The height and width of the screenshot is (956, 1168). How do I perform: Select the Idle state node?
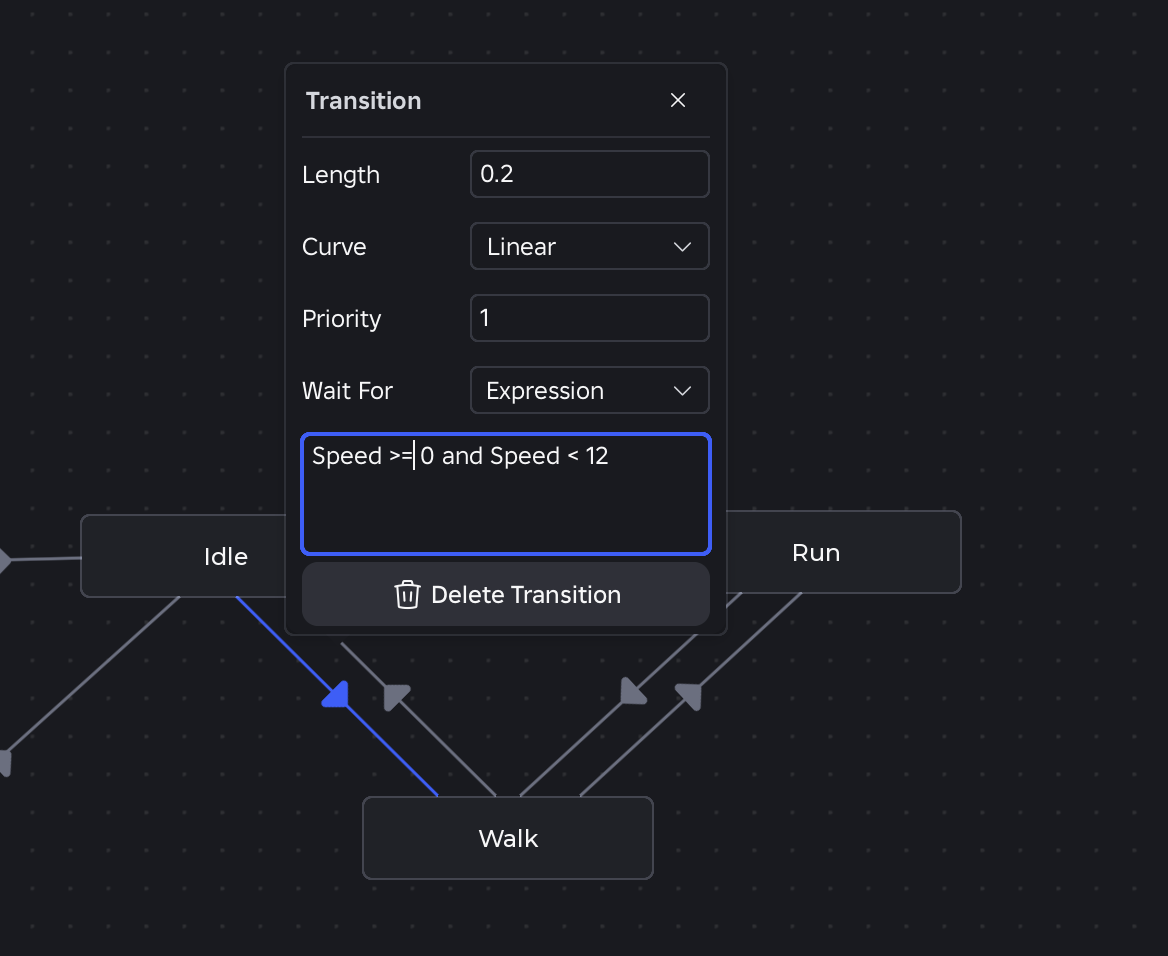(183, 556)
